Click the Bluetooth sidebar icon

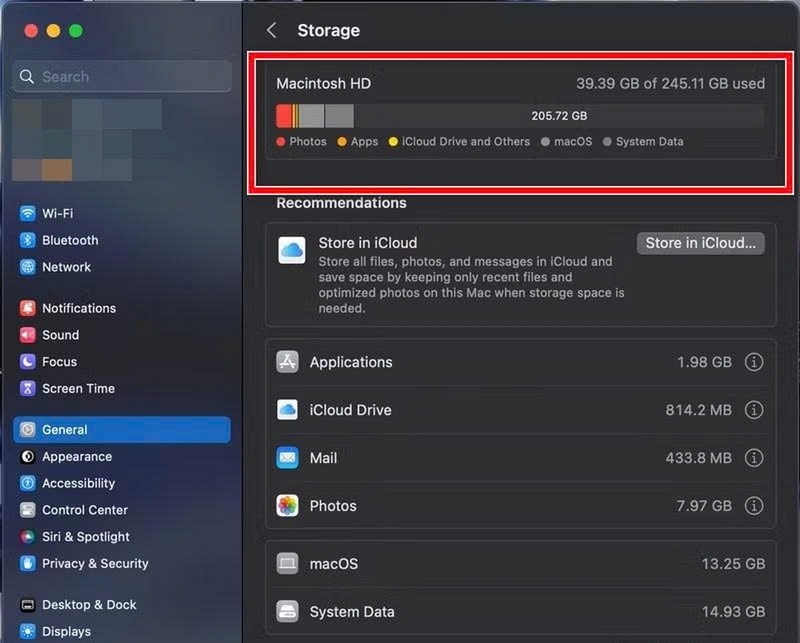click(x=28, y=240)
